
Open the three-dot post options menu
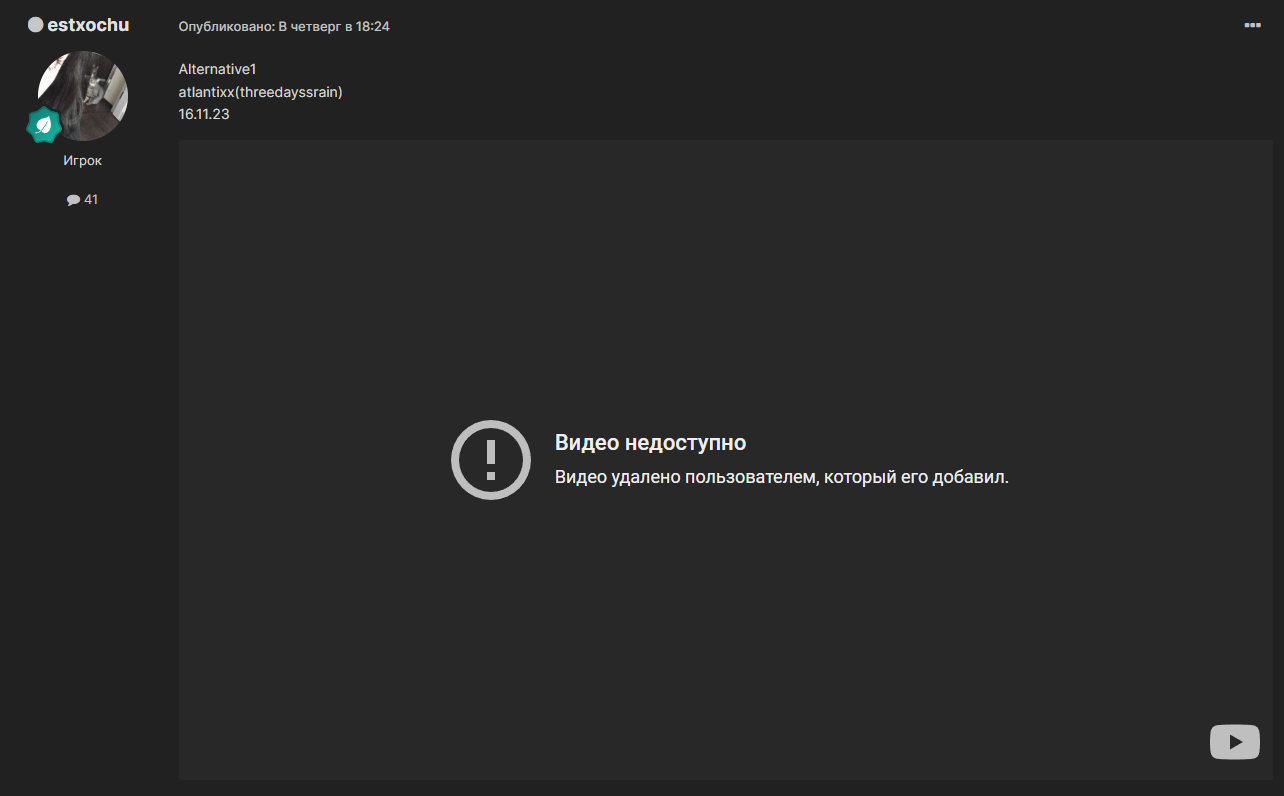click(x=1252, y=25)
